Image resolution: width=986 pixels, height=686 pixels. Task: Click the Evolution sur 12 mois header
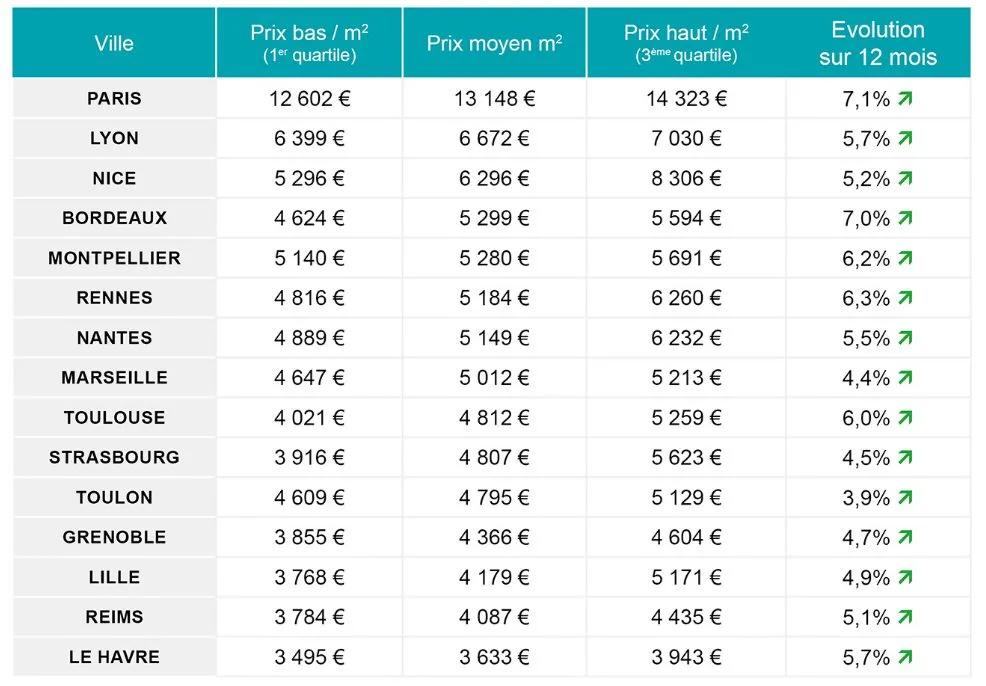point(878,43)
